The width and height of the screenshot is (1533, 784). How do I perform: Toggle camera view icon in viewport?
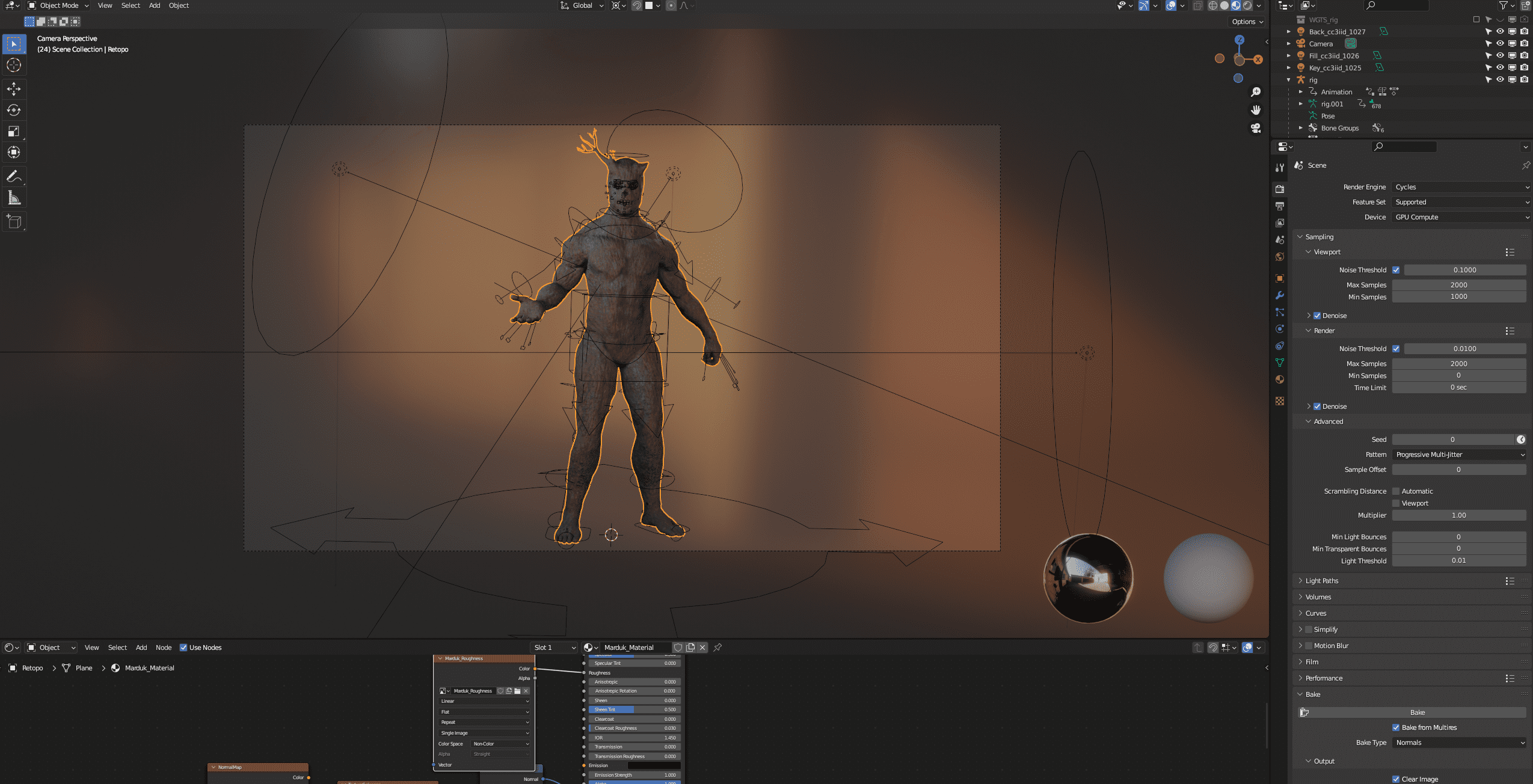click(x=1256, y=128)
